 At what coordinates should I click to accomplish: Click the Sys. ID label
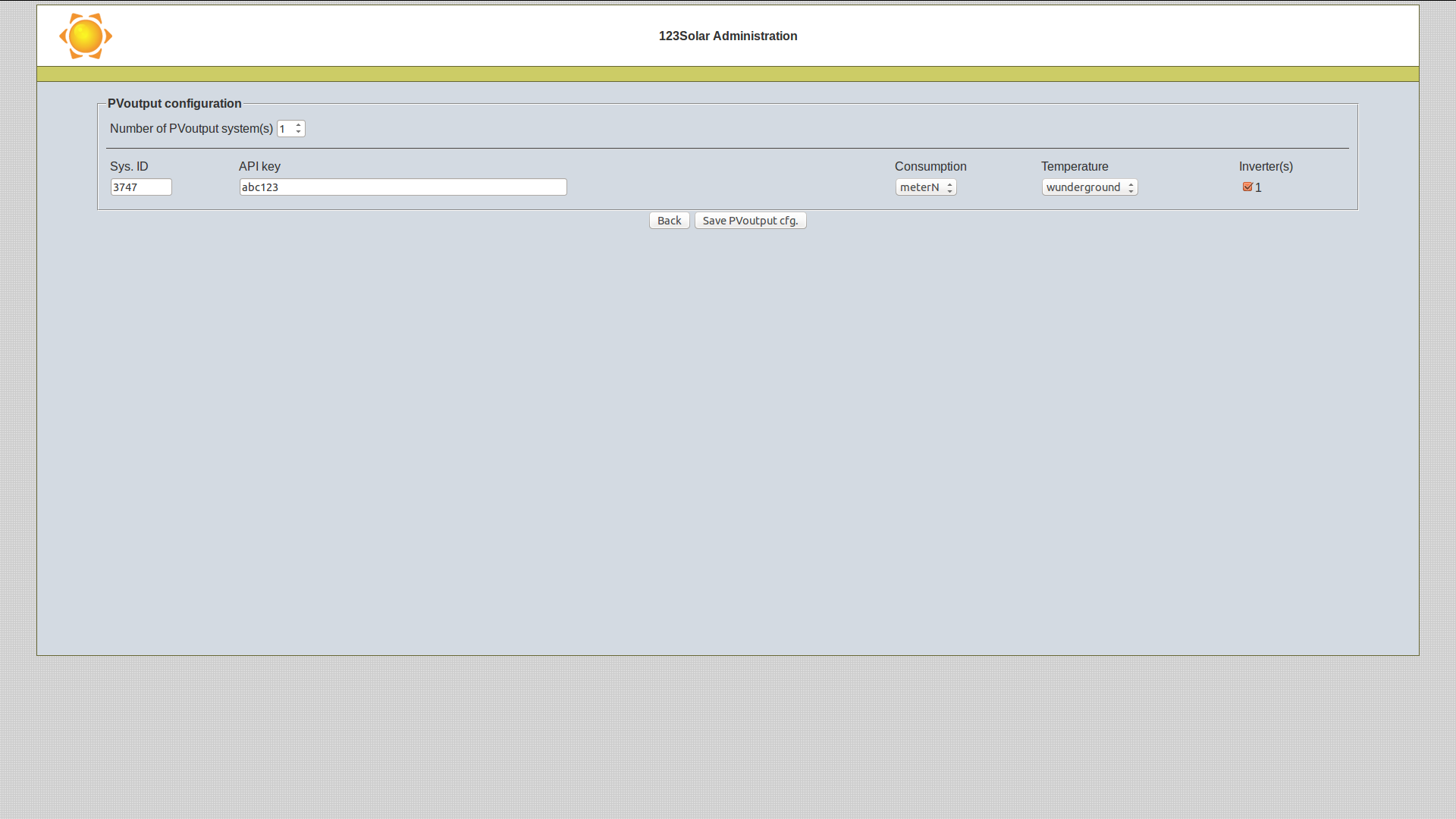coord(129,166)
